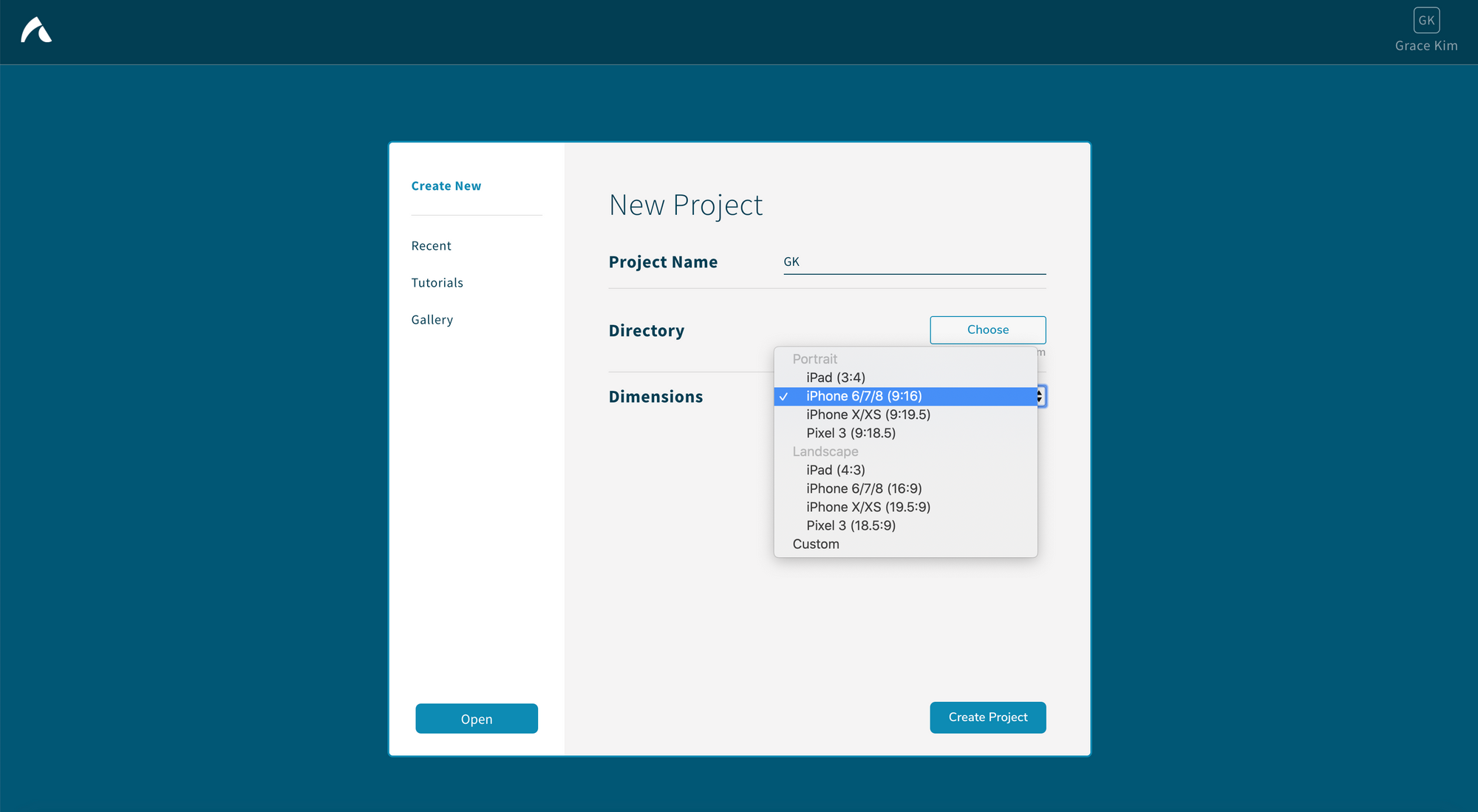Pick Pixel 3 (9:18.5) portrait option
Image resolution: width=1478 pixels, height=812 pixels.
(851, 434)
